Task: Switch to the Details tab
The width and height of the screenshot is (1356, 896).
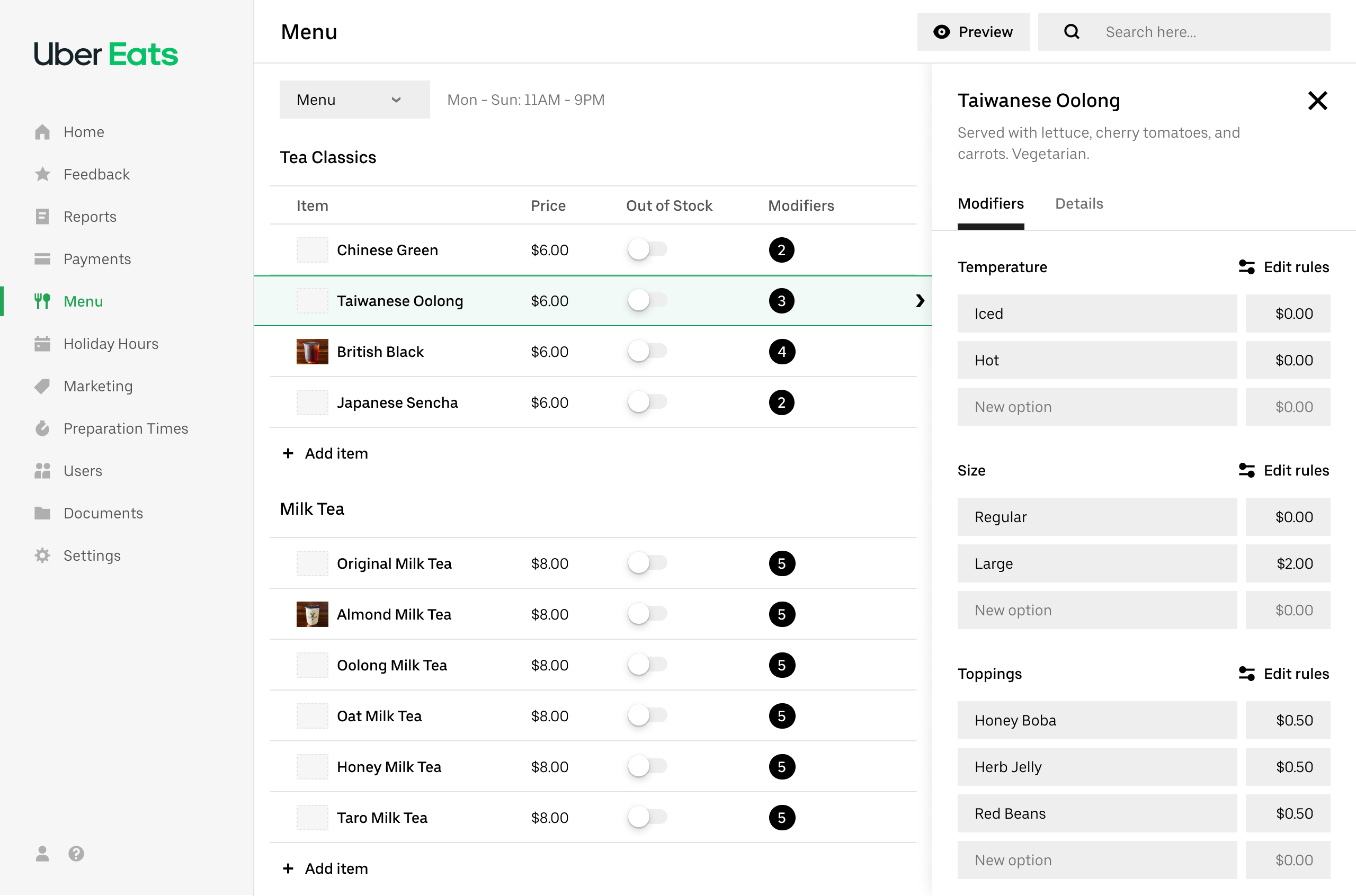Action: pos(1079,203)
